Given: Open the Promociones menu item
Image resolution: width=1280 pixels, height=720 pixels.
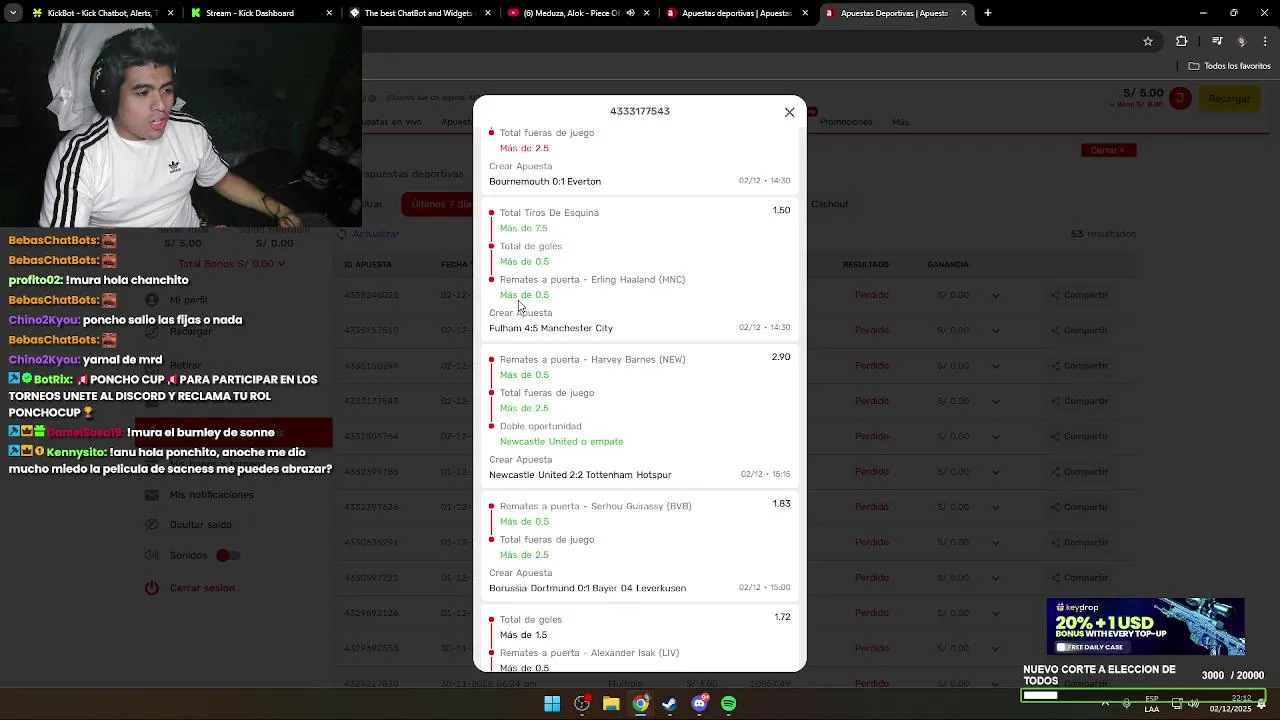Looking at the screenshot, I should (x=846, y=122).
